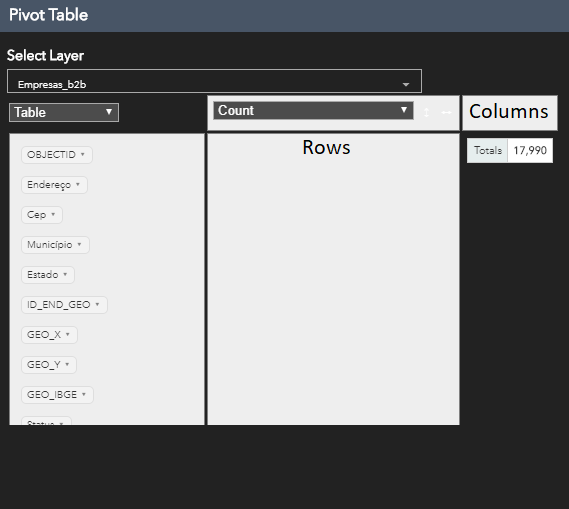Click the Select Layer heading
This screenshot has height=509, width=569.
tap(45, 56)
